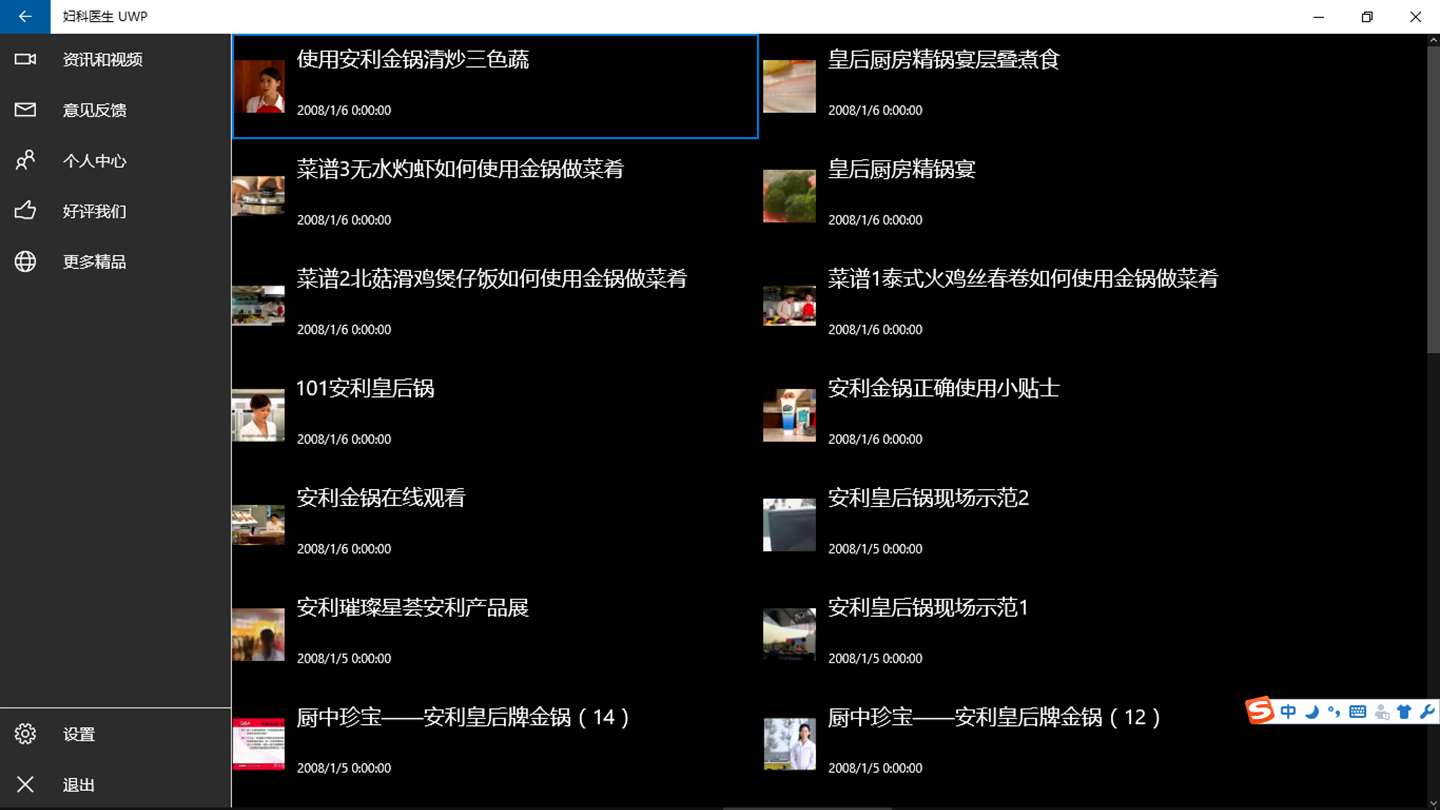Open thumbnail of 厨中珍宝 安利皇后牌金锅(14)
Screen dimensions: 1440x810
tap(259, 744)
